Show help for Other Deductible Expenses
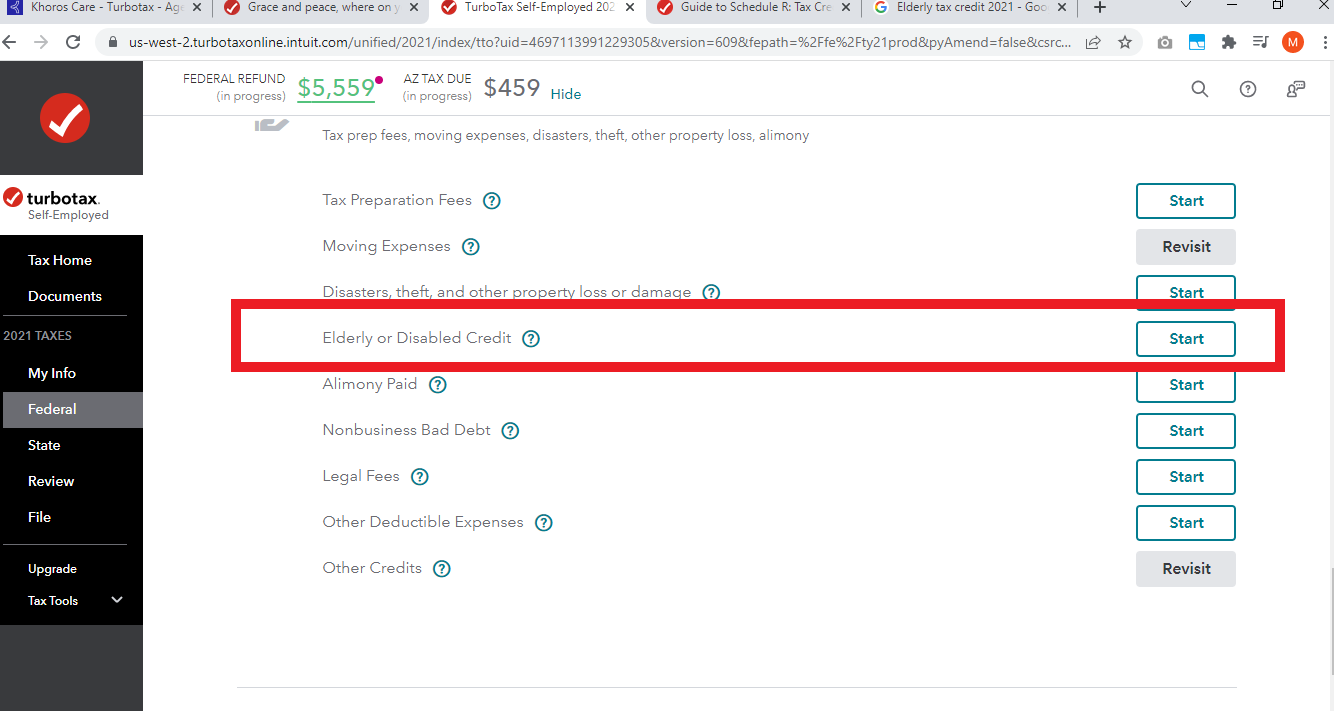Image resolution: width=1334 pixels, height=711 pixels. click(544, 523)
